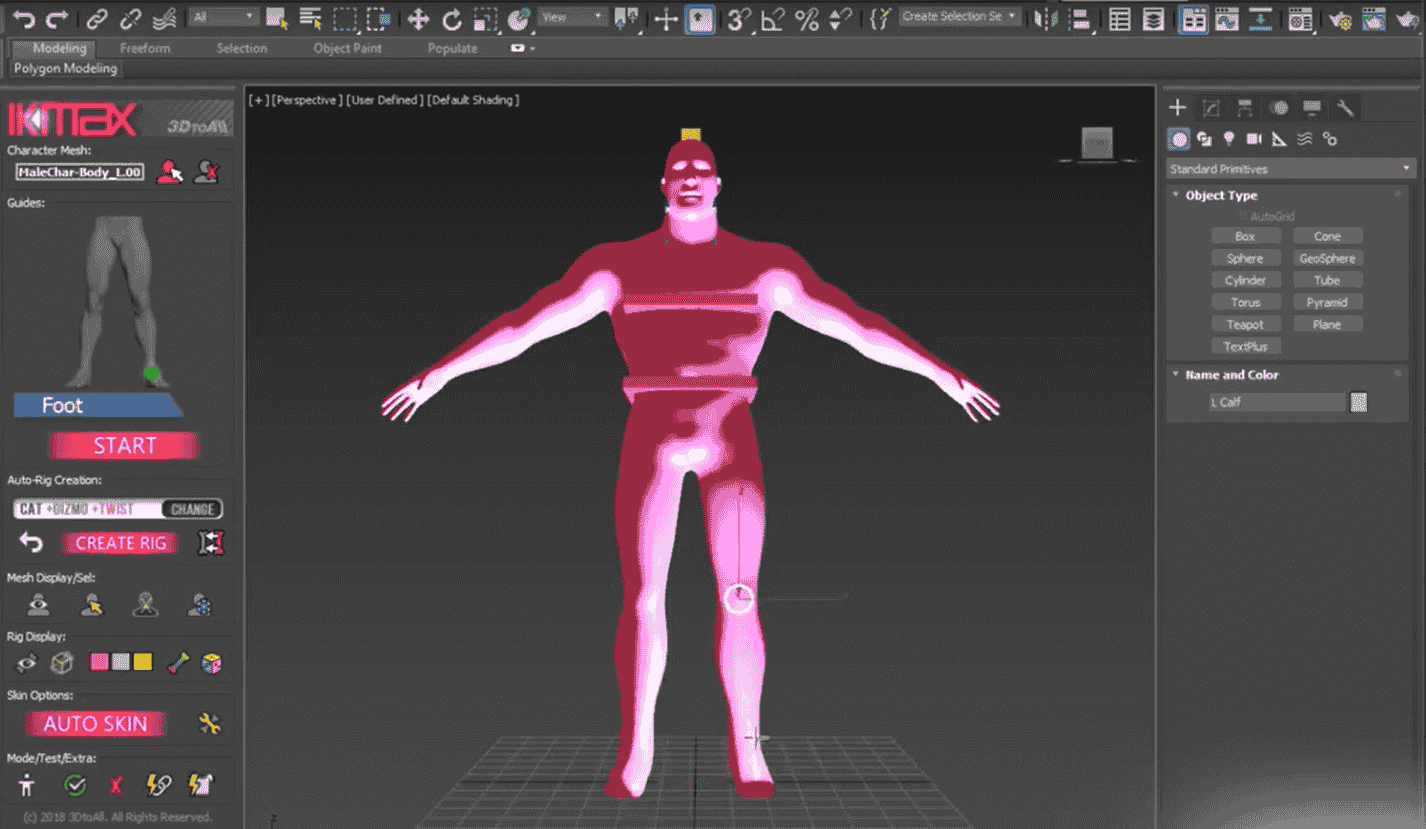Toggle mesh visibility eye icon
The height and width of the screenshot is (829, 1426).
(39, 605)
